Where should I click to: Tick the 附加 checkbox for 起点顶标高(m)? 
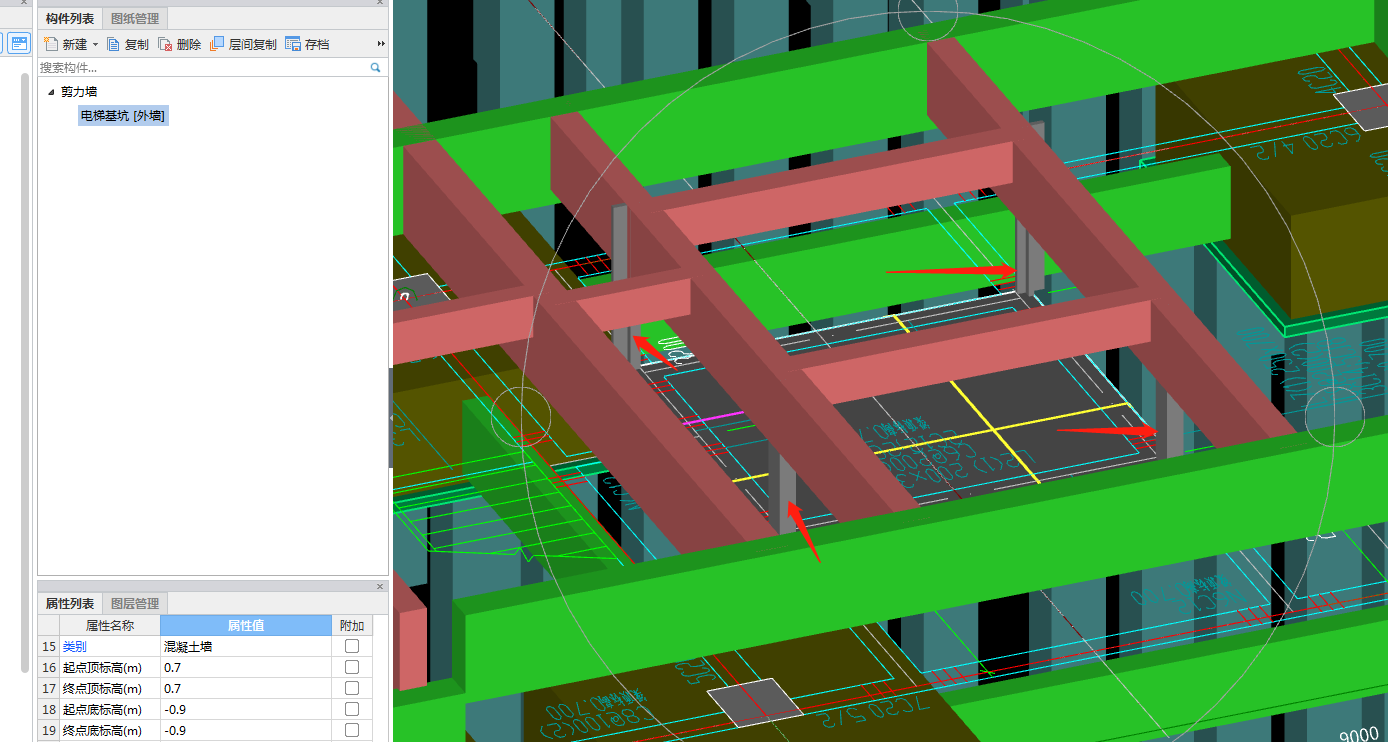coord(352,667)
